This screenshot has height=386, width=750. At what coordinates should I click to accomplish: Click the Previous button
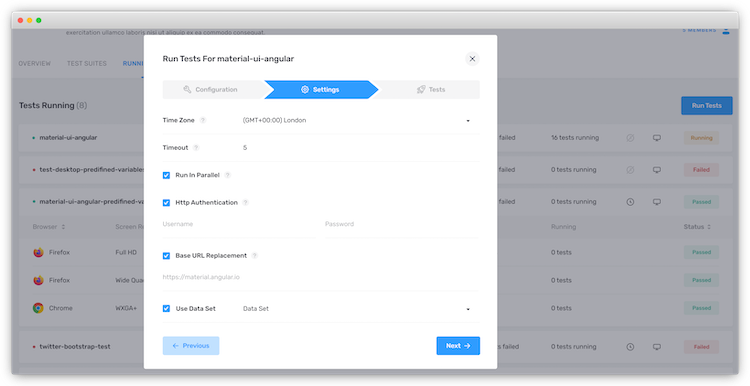[191, 346]
